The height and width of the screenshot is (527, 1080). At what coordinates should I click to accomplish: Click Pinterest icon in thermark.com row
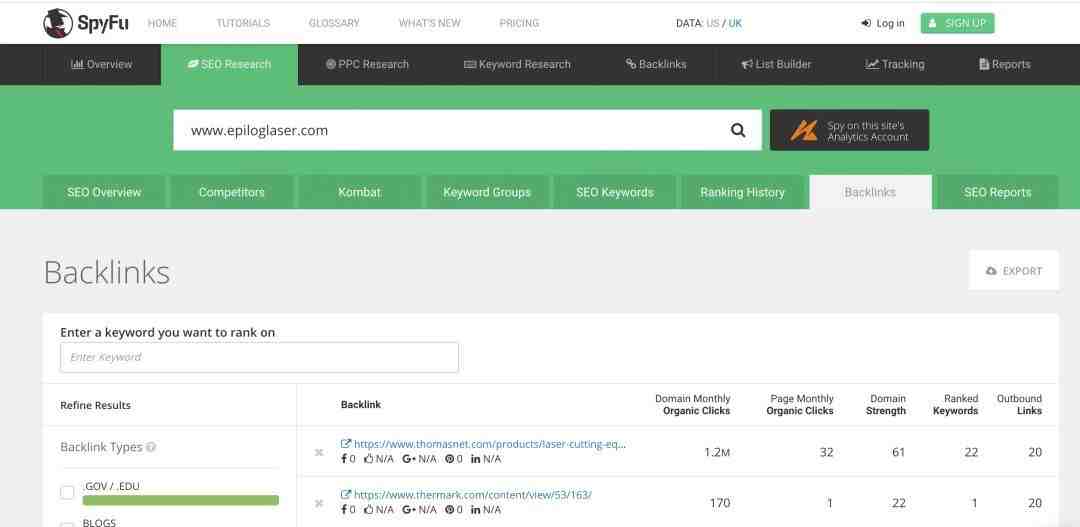(x=449, y=510)
